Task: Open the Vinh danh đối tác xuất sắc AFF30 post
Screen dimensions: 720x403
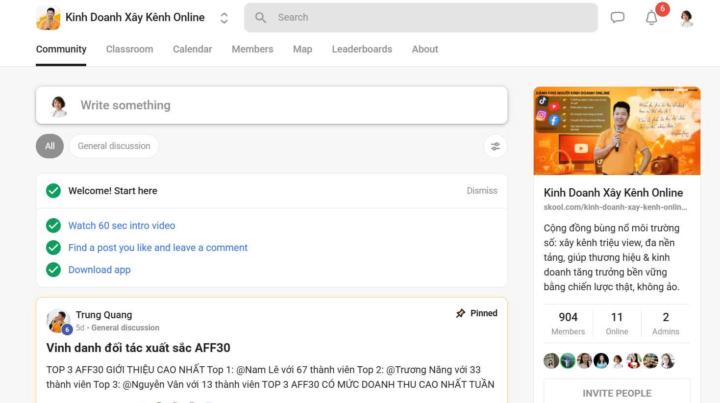Action: 138,347
